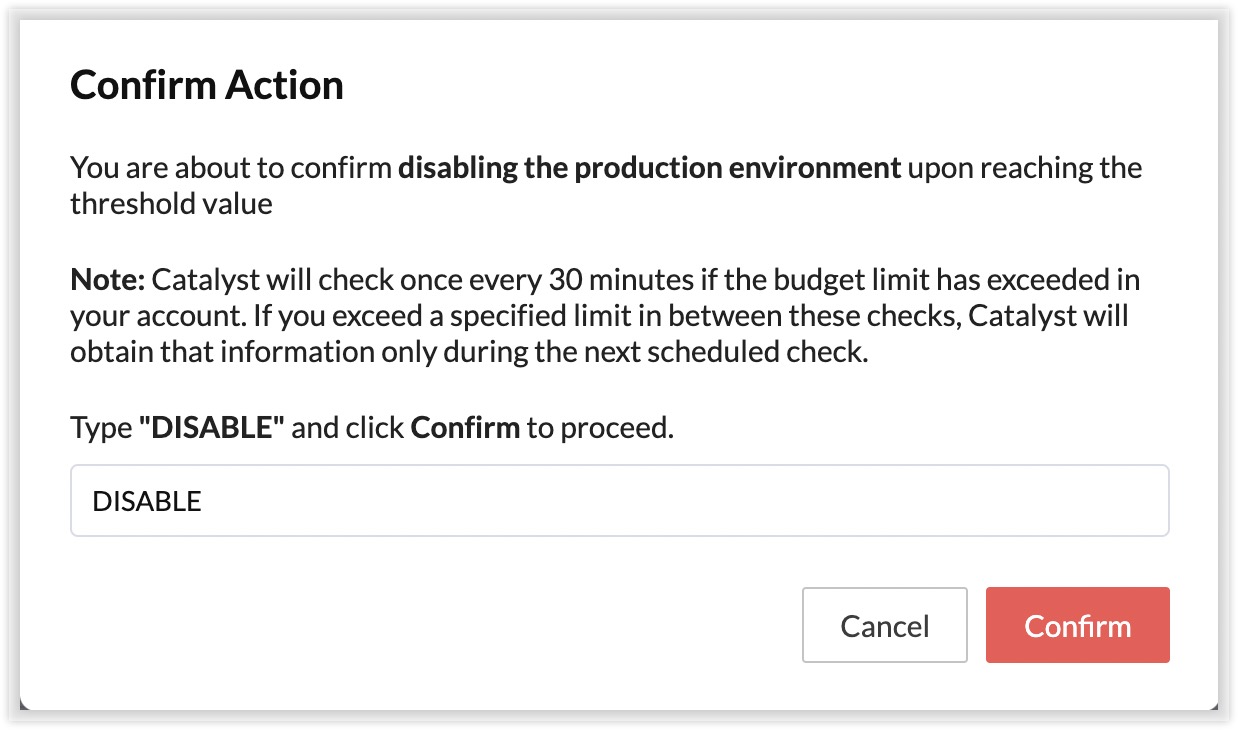The width and height of the screenshot is (1238, 730).
Task: Click bold "disabling the production environment" text
Action: 649,167
